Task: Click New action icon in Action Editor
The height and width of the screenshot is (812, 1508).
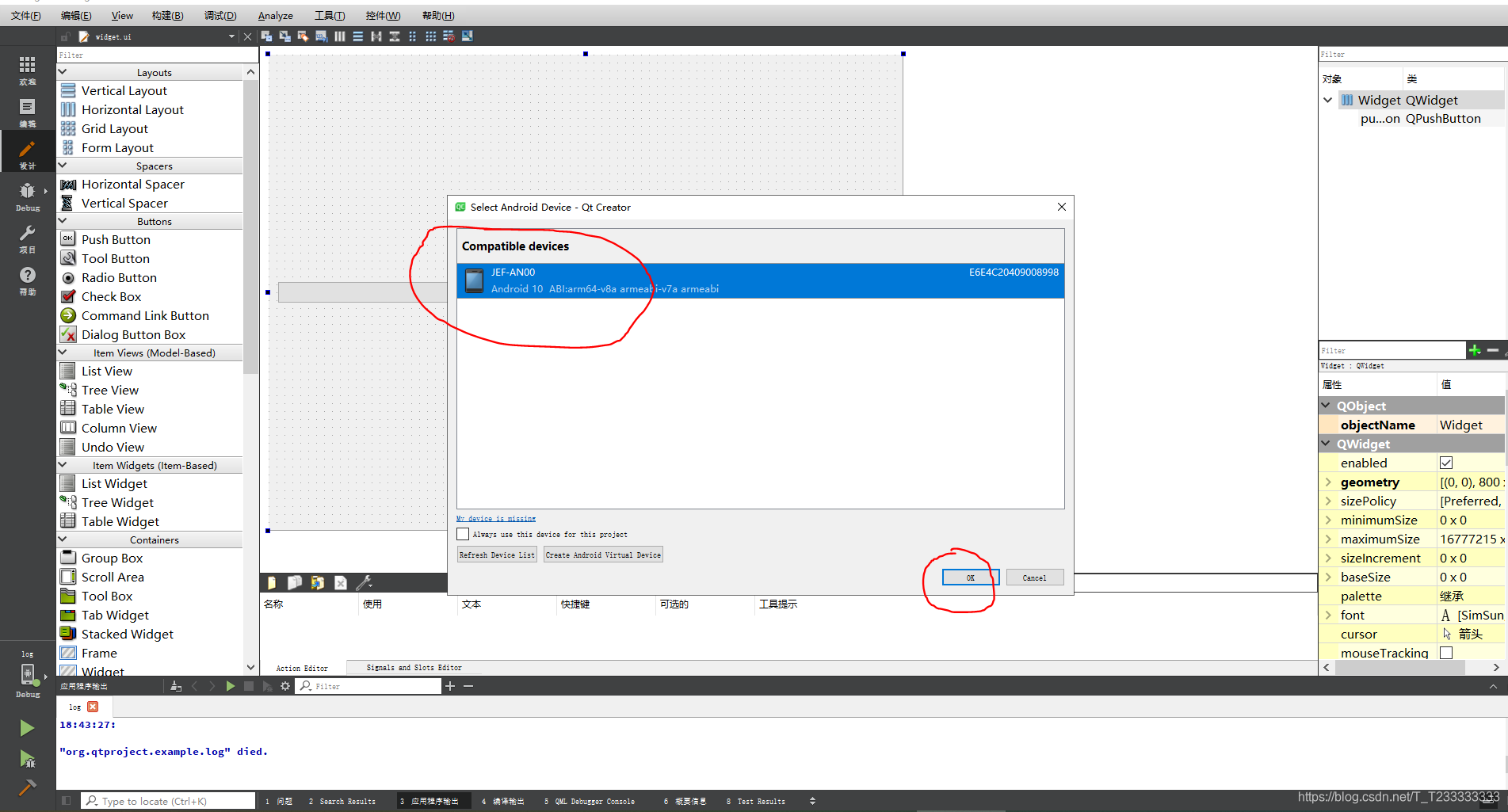Action: (272, 583)
